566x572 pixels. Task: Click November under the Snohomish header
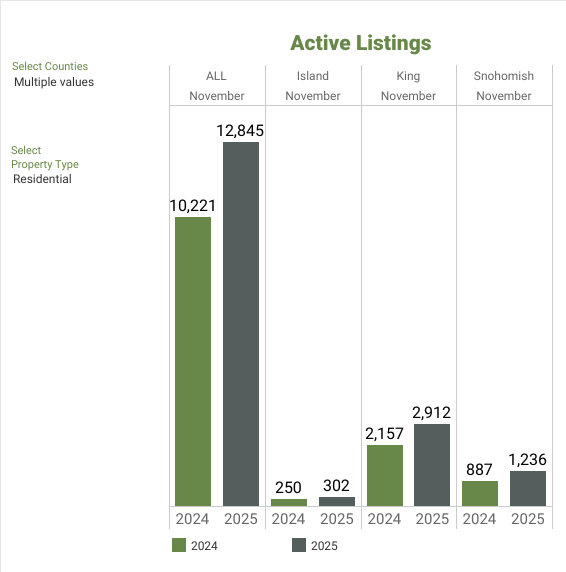click(x=504, y=96)
